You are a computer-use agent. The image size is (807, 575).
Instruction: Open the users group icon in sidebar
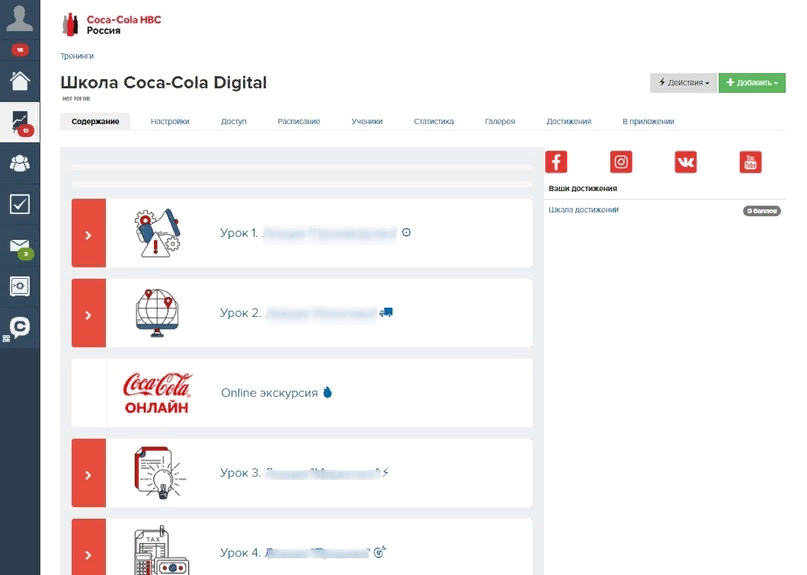coord(20,163)
